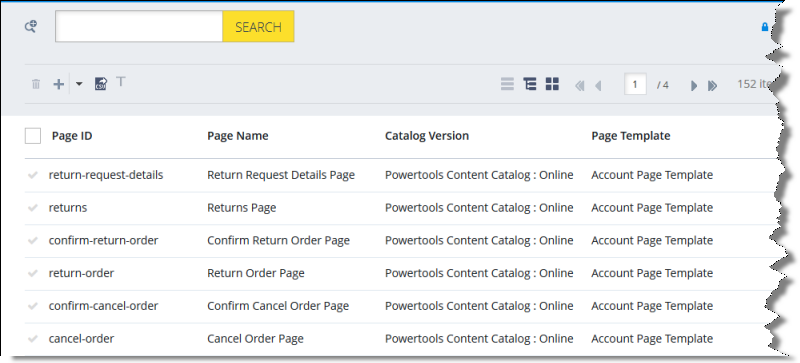Click 'Confirm Return Order Page' name
This screenshot has height=363, width=800.
coord(278,240)
